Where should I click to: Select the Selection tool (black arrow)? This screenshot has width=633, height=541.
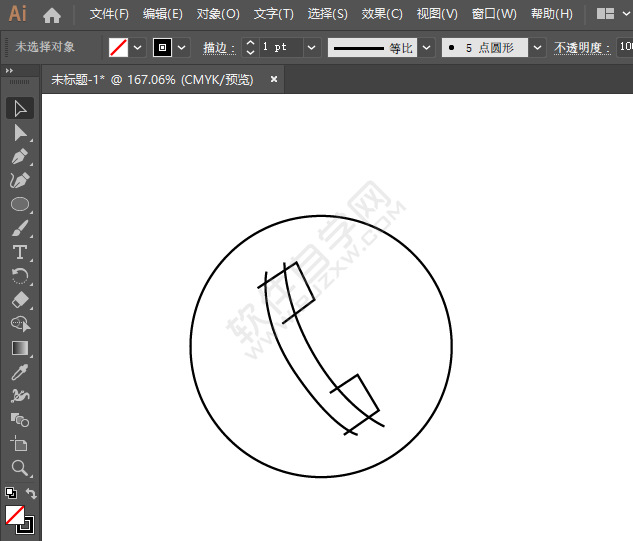tap(20, 108)
